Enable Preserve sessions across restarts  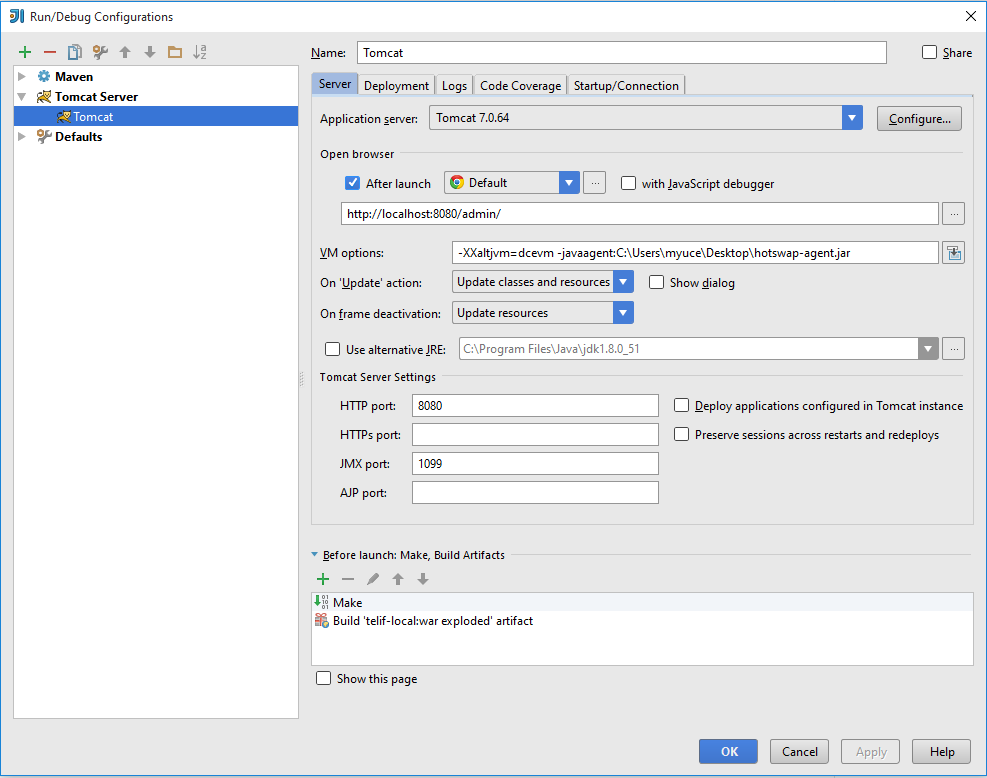point(681,434)
